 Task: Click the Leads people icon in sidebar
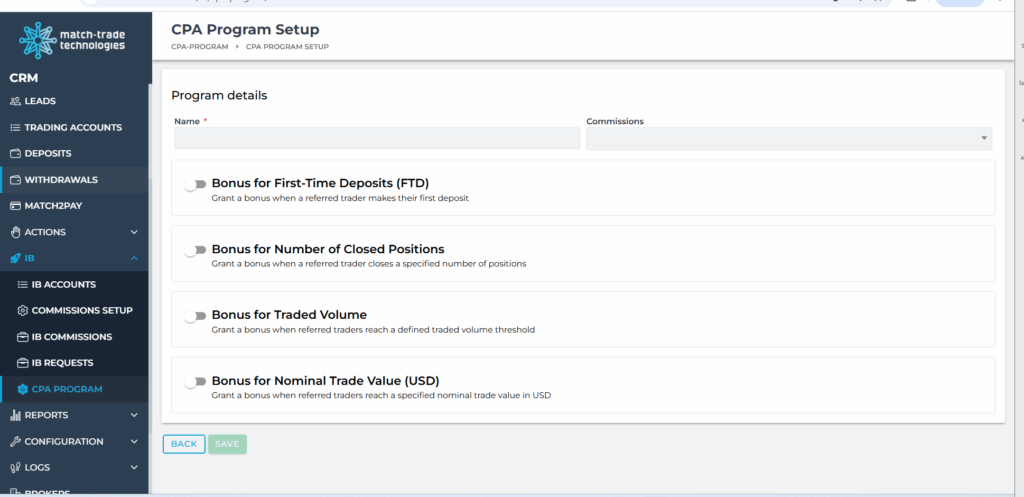click(15, 101)
